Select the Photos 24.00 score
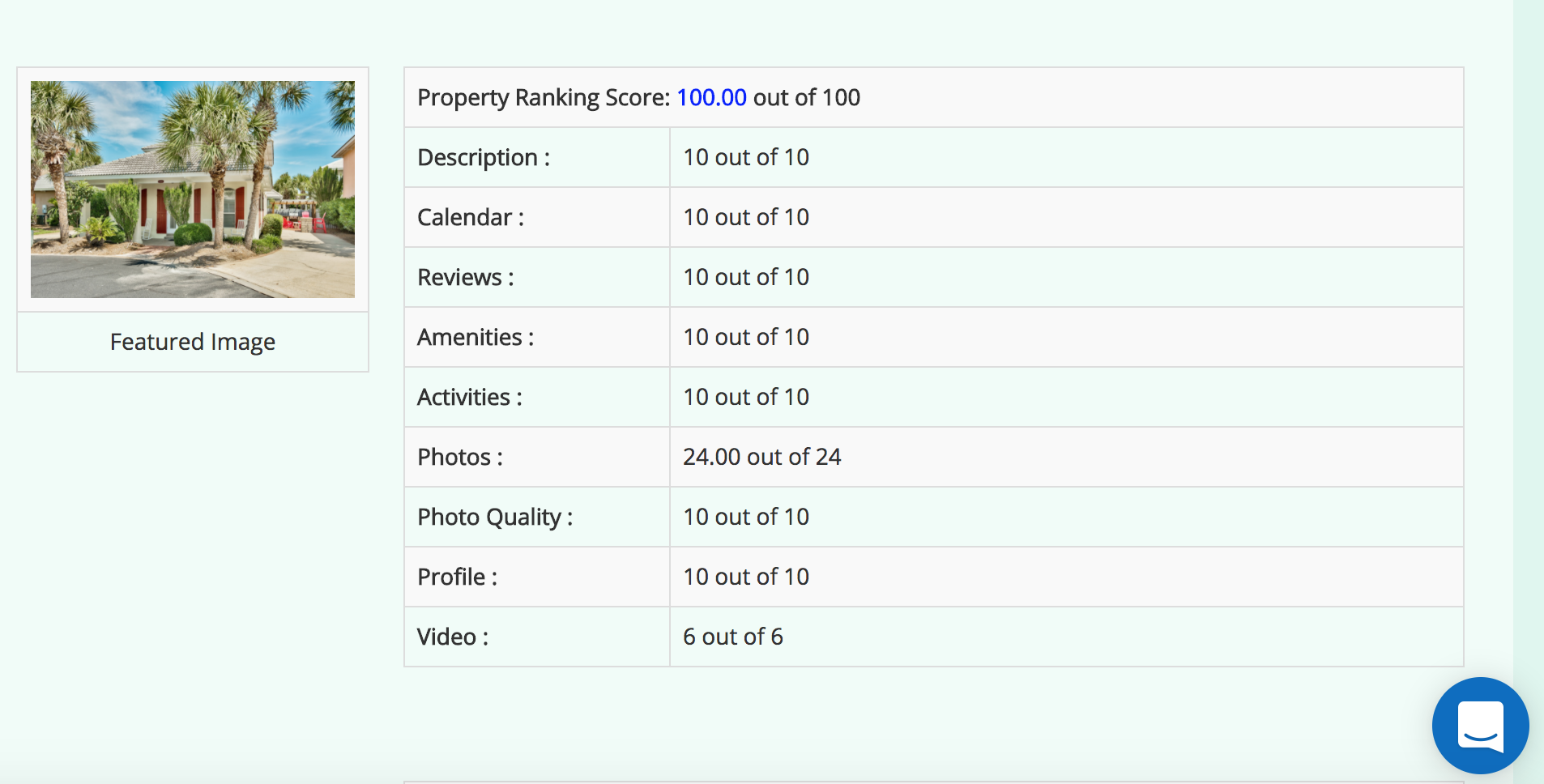The width and height of the screenshot is (1544, 784). [761, 456]
